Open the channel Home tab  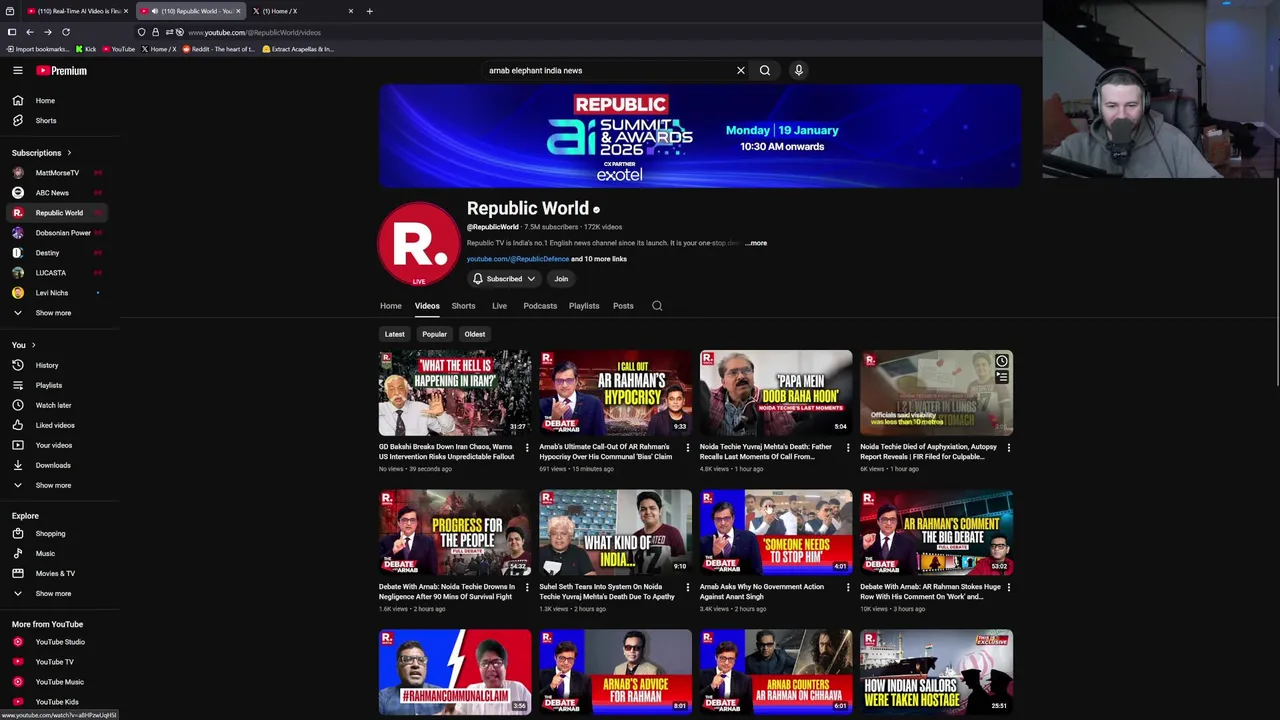(x=391, y=306)
